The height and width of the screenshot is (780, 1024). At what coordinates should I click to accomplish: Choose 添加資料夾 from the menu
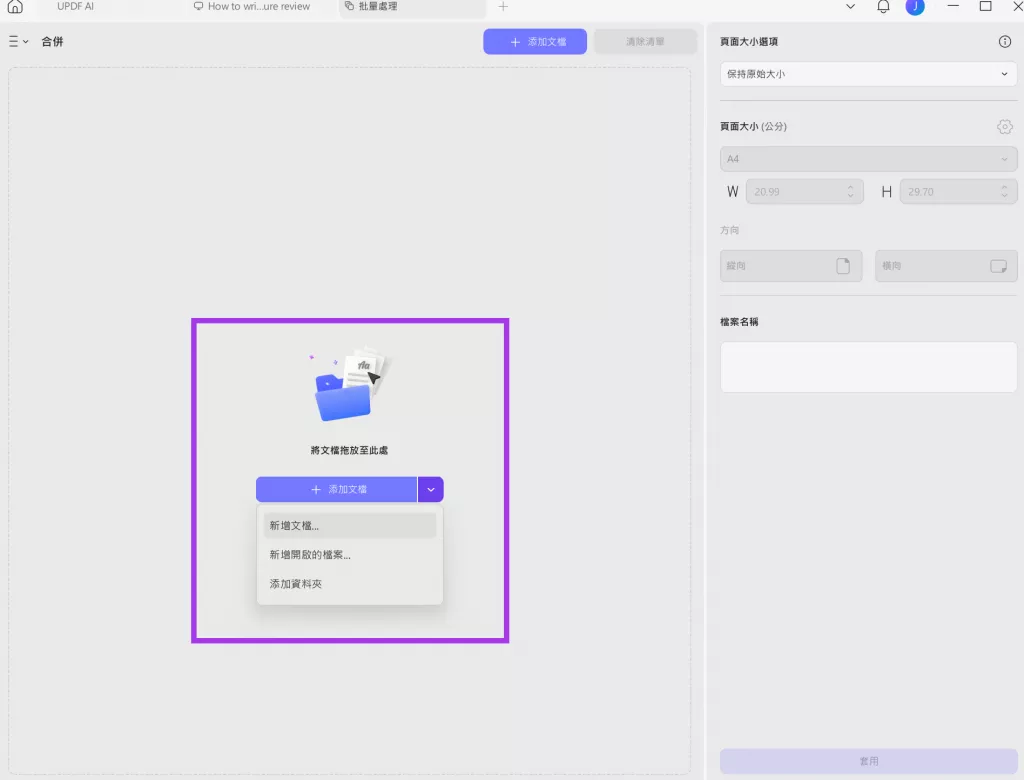[350, 584]
